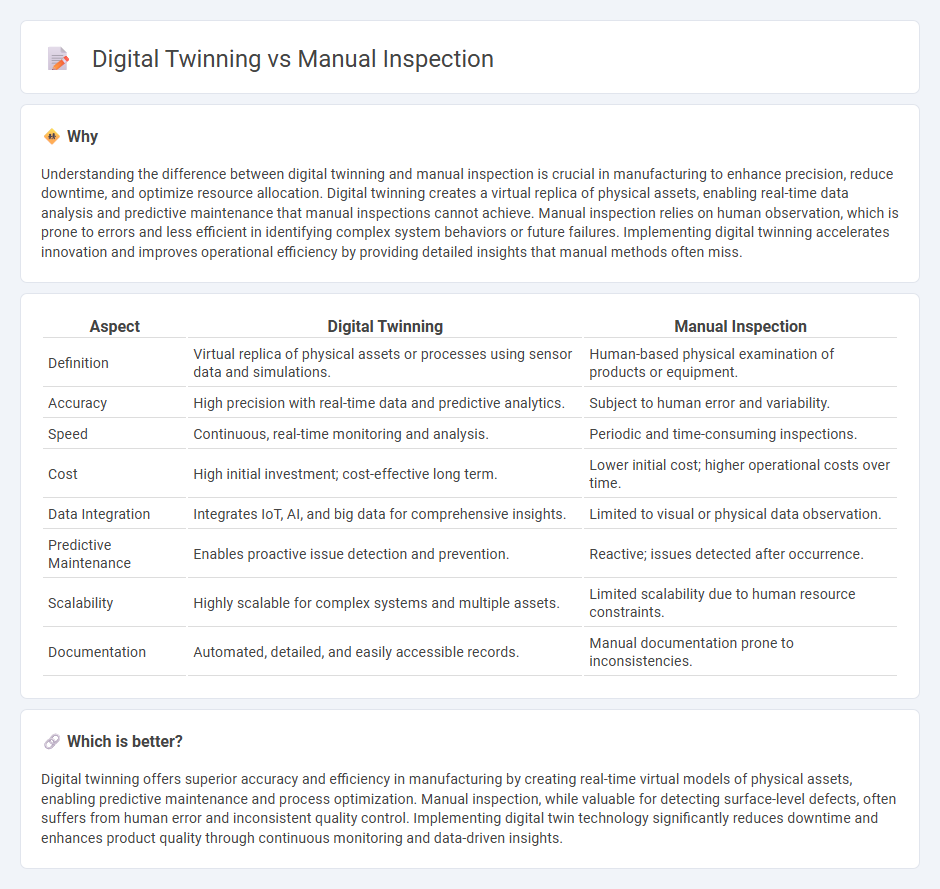Click the Digital Twinning column header
The image size is (940, 889).
(x=385, y=326)
